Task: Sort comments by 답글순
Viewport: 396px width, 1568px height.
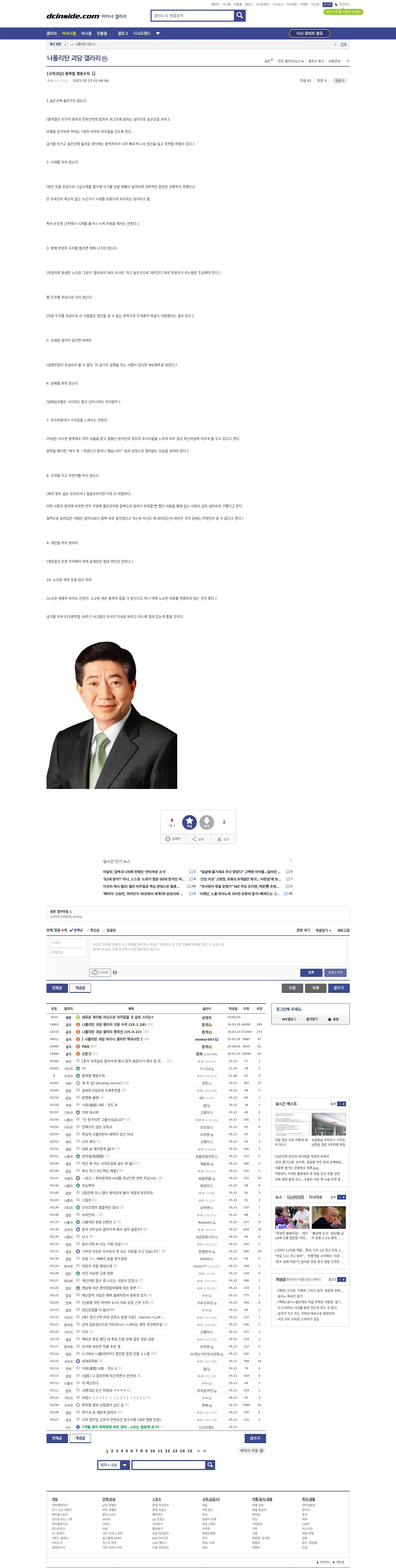Action: (x=109, y=931)
